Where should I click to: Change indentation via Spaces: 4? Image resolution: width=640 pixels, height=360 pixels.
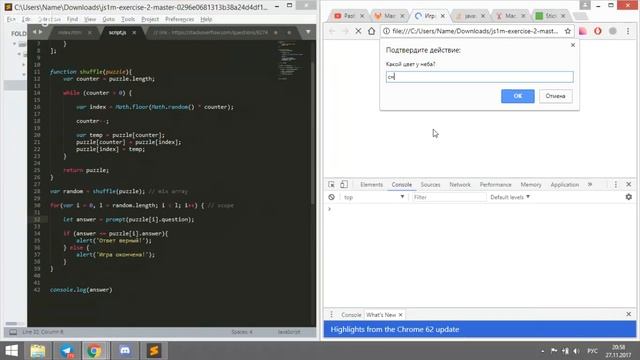click(242, 332)
